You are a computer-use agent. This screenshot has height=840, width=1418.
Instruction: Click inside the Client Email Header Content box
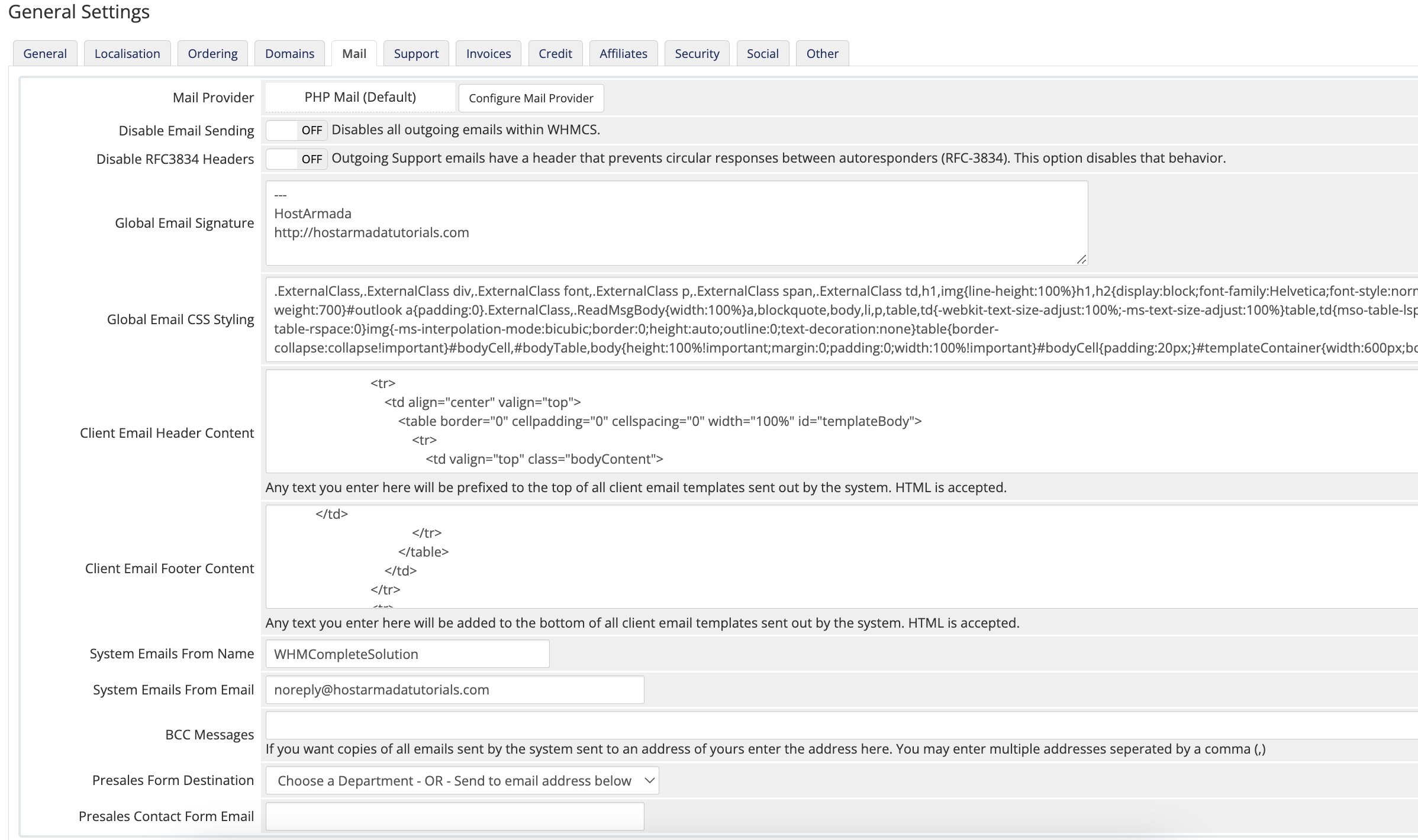[842, 421]
